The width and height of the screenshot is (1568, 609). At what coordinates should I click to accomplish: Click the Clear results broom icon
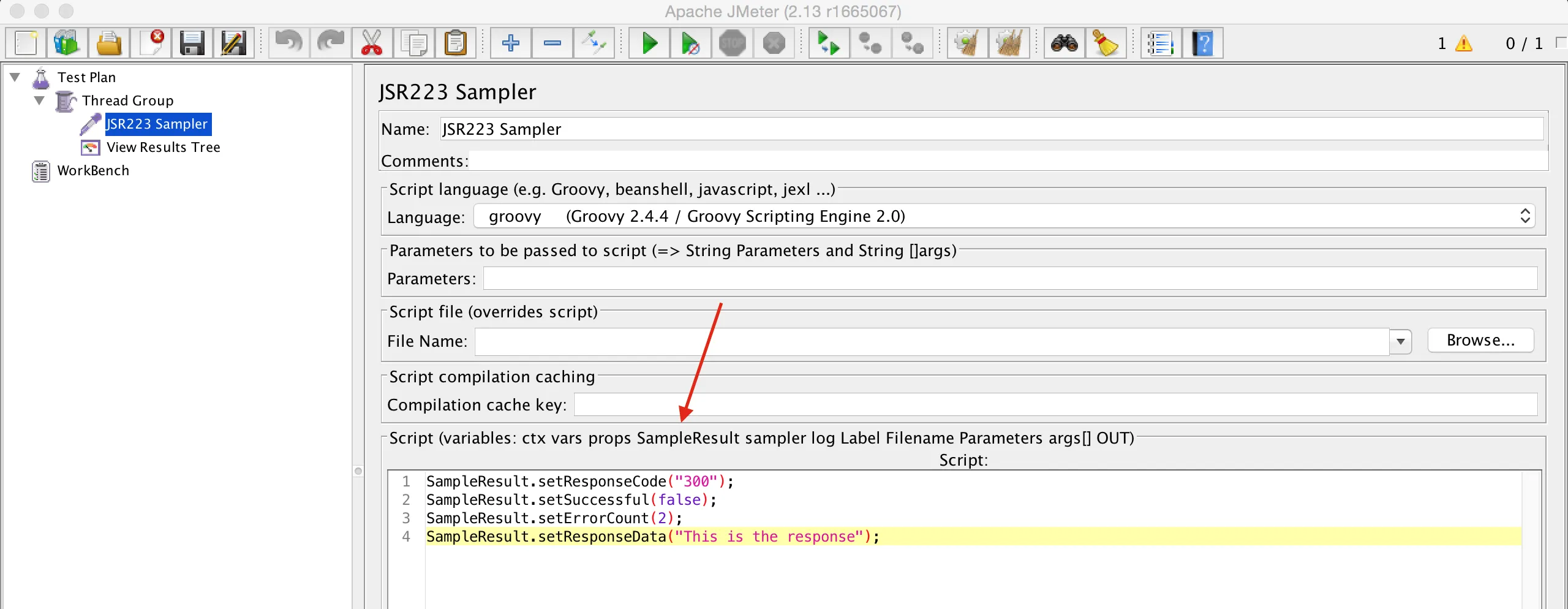coord(967,43)
